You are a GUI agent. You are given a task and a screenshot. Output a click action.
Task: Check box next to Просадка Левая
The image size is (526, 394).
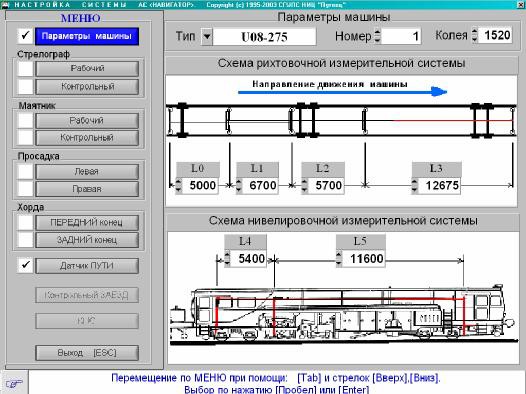25,172
